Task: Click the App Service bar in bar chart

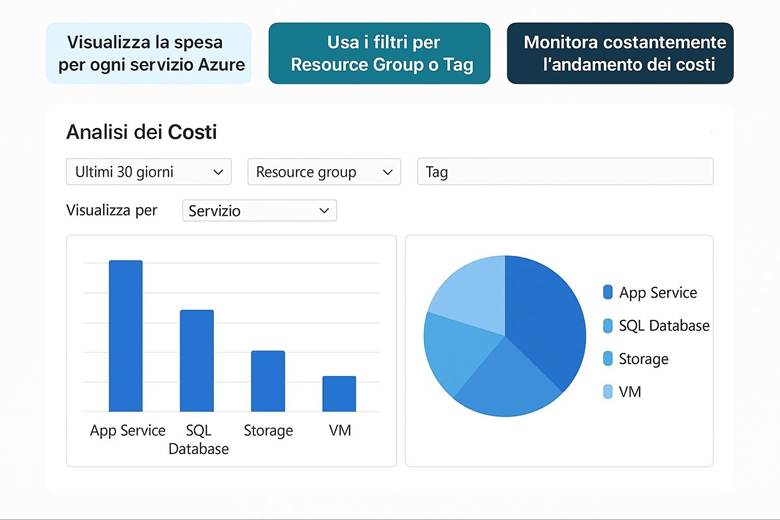Action: [x=126, y=336]
